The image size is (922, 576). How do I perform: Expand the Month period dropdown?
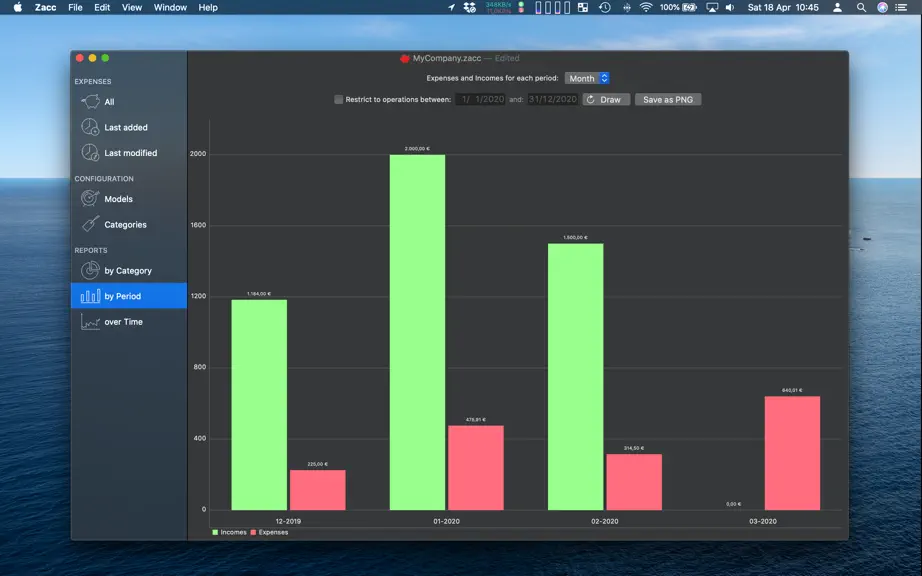click(x=587, y=78)
